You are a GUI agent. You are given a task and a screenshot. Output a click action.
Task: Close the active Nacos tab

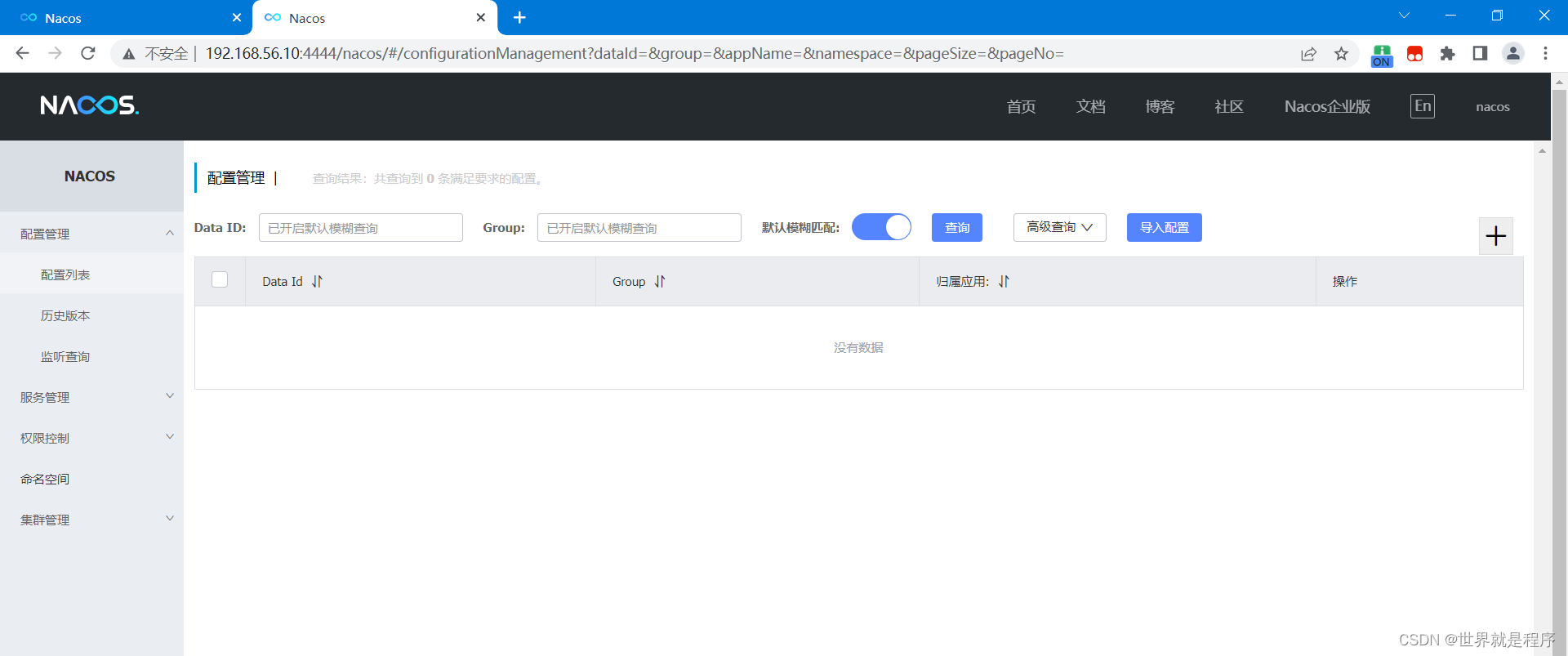click(x=481, y=17)
